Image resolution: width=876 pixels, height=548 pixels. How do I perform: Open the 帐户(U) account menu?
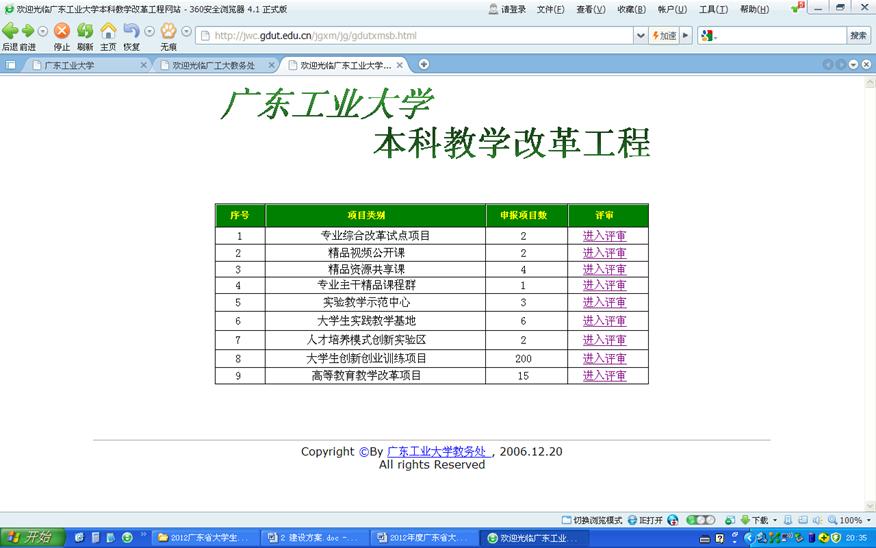(x=672, y=9)
